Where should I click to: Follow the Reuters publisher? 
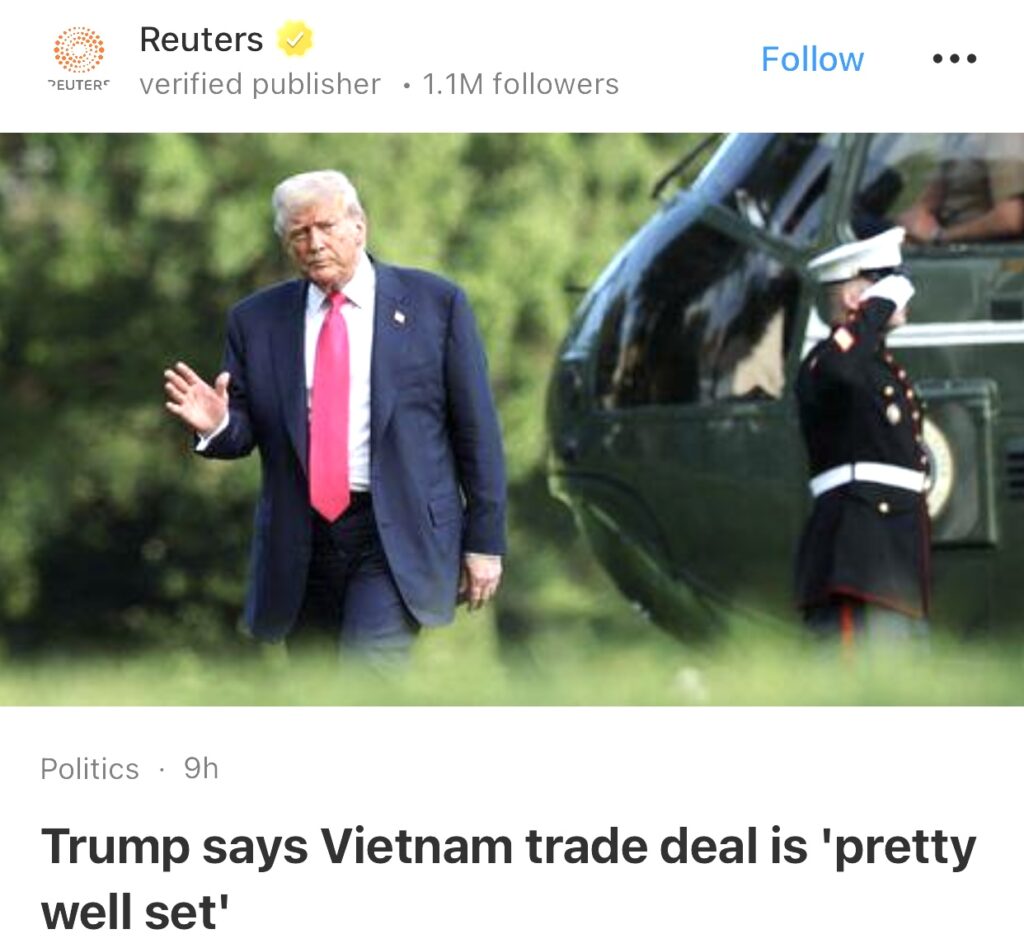coord(812,59)
